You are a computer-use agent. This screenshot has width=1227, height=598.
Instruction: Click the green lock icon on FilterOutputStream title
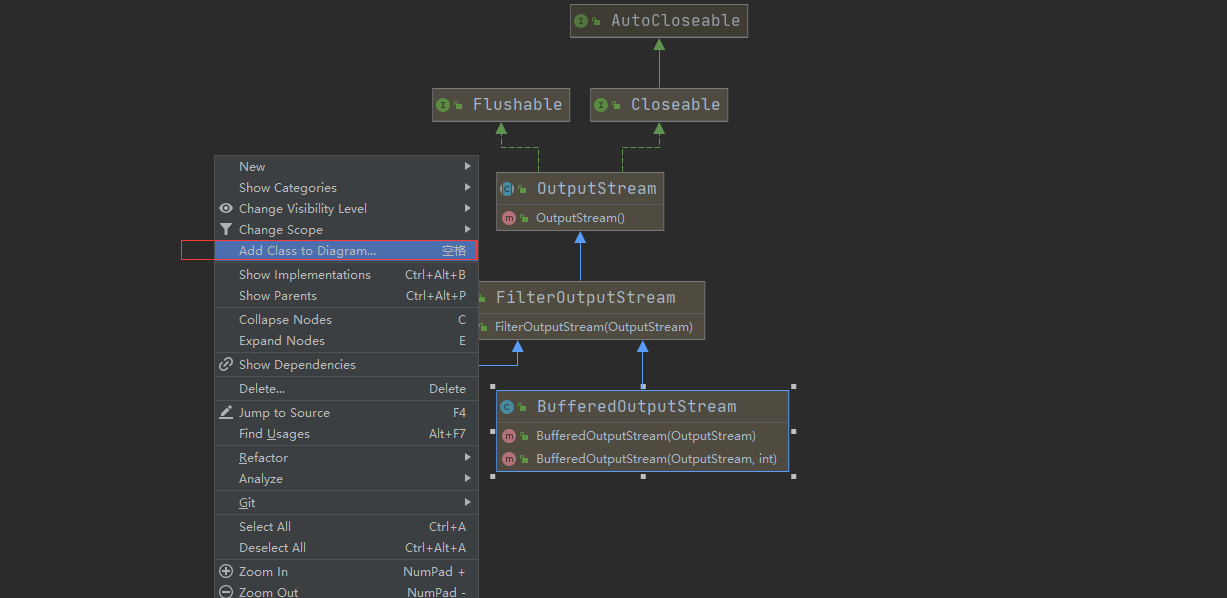click(483, 298)
